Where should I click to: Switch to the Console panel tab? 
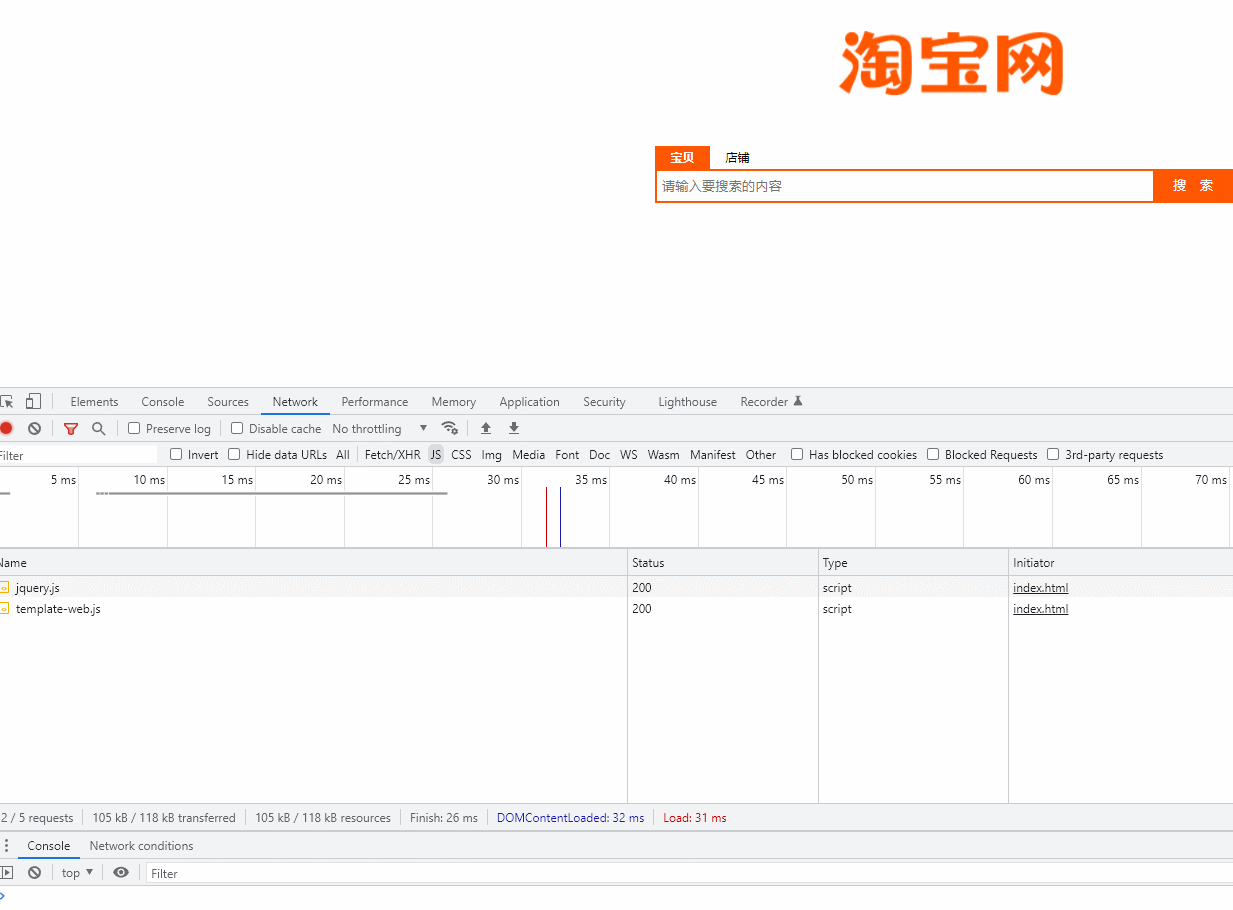click(x=163, y=402)
